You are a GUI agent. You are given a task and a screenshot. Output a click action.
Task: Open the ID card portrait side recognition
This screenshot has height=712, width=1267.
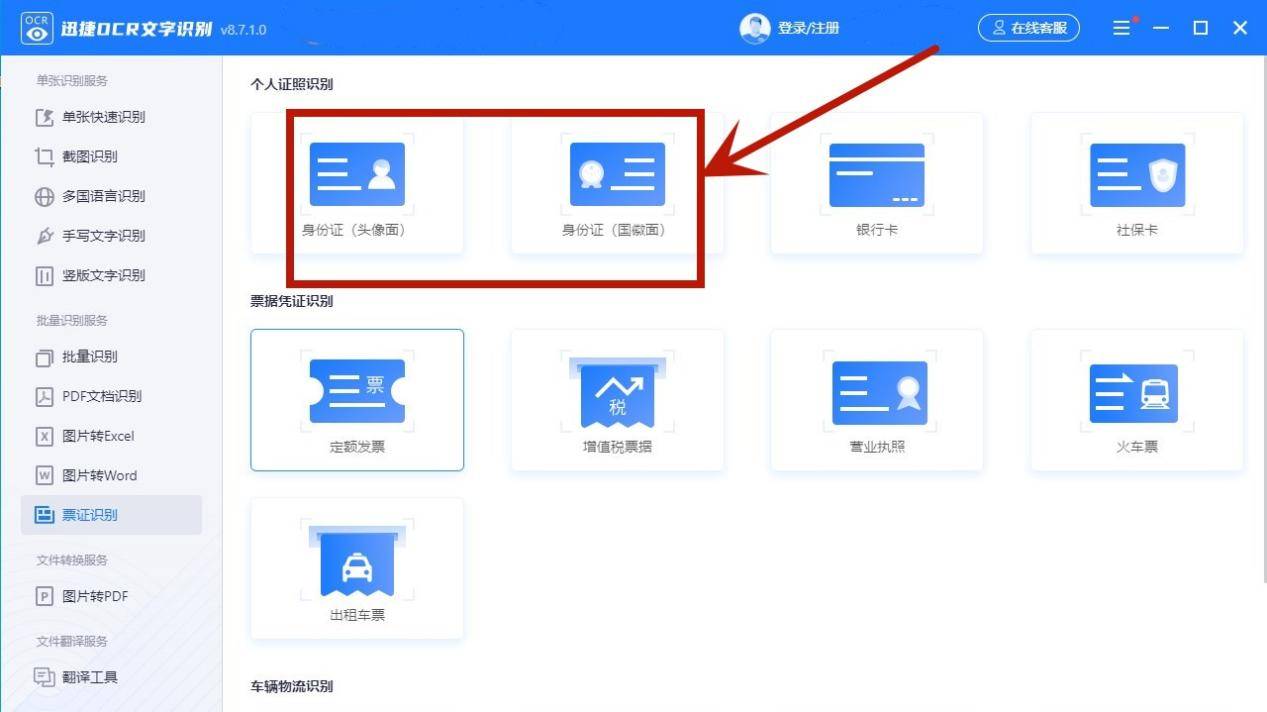tap(357, 175)
